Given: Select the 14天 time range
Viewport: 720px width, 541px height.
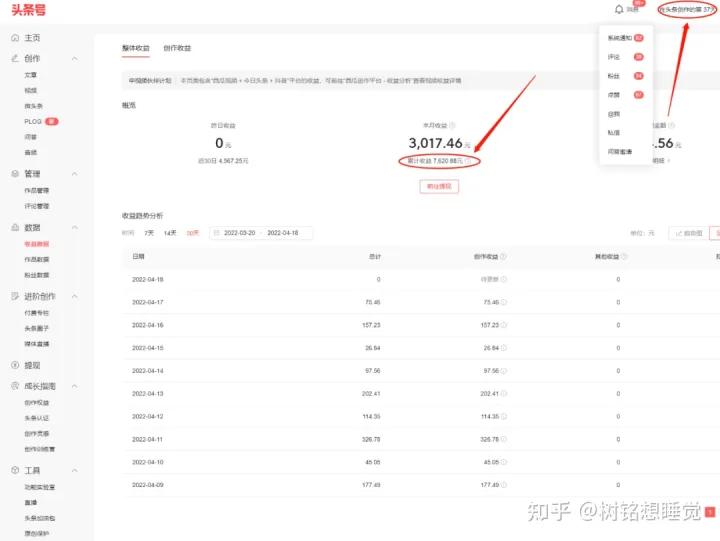Looking at the screenshot, I should click(170, 233).
